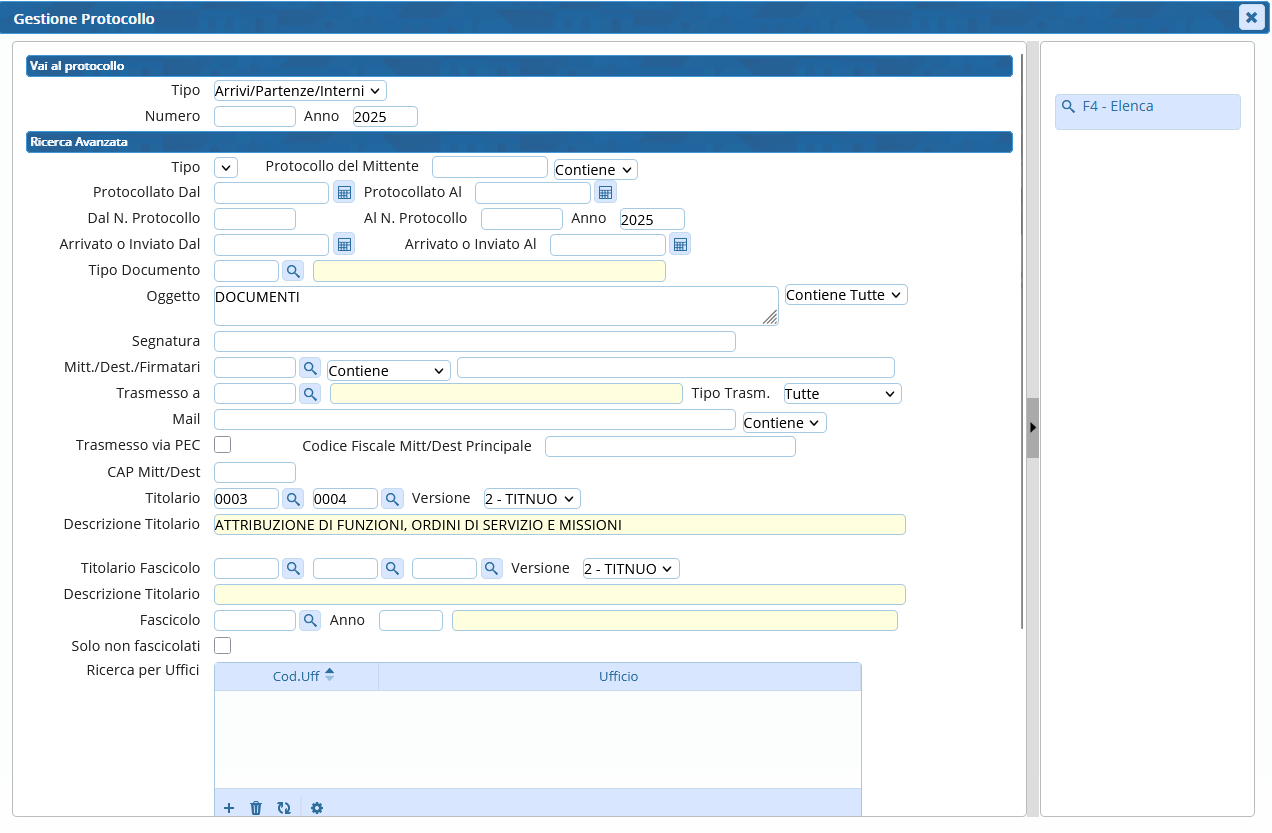Refresh the Ricerca per Uffici grid
1272x833 pixels.
(x=284, y=808)
